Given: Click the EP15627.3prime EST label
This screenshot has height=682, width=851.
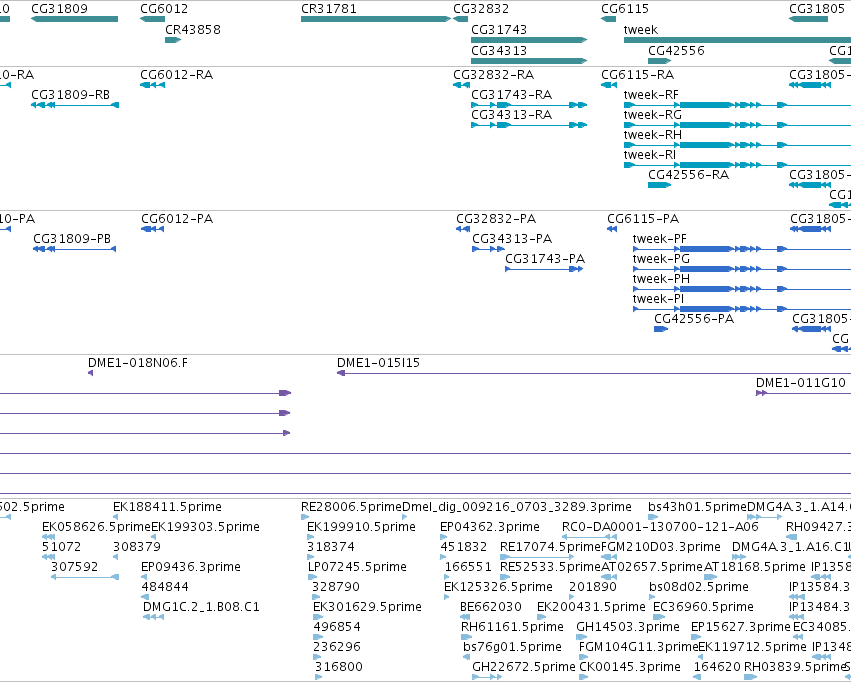Looking at the screenshot, I should (741, 627).
